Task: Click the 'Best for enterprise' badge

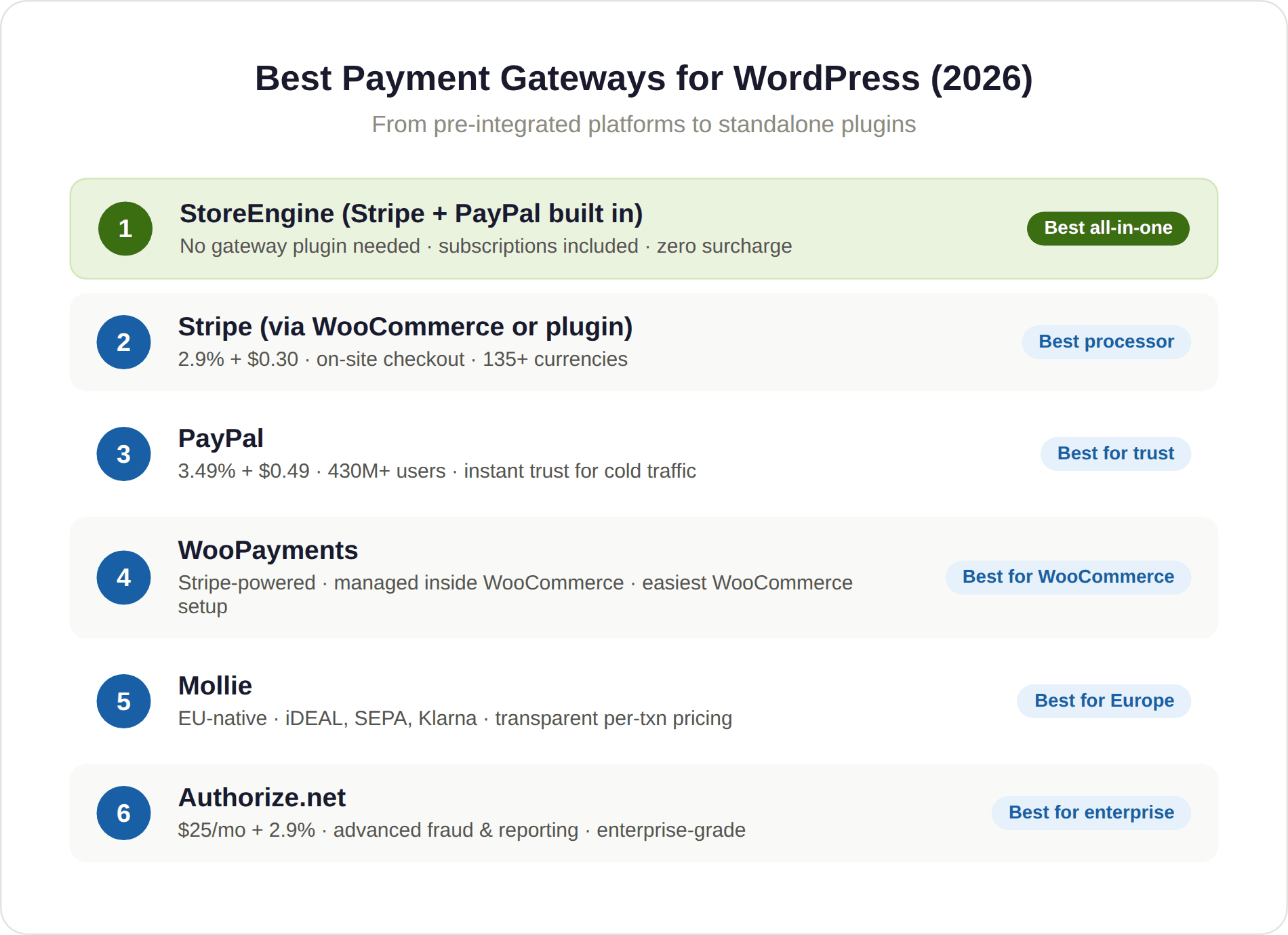Action: tap(1091, 813)
